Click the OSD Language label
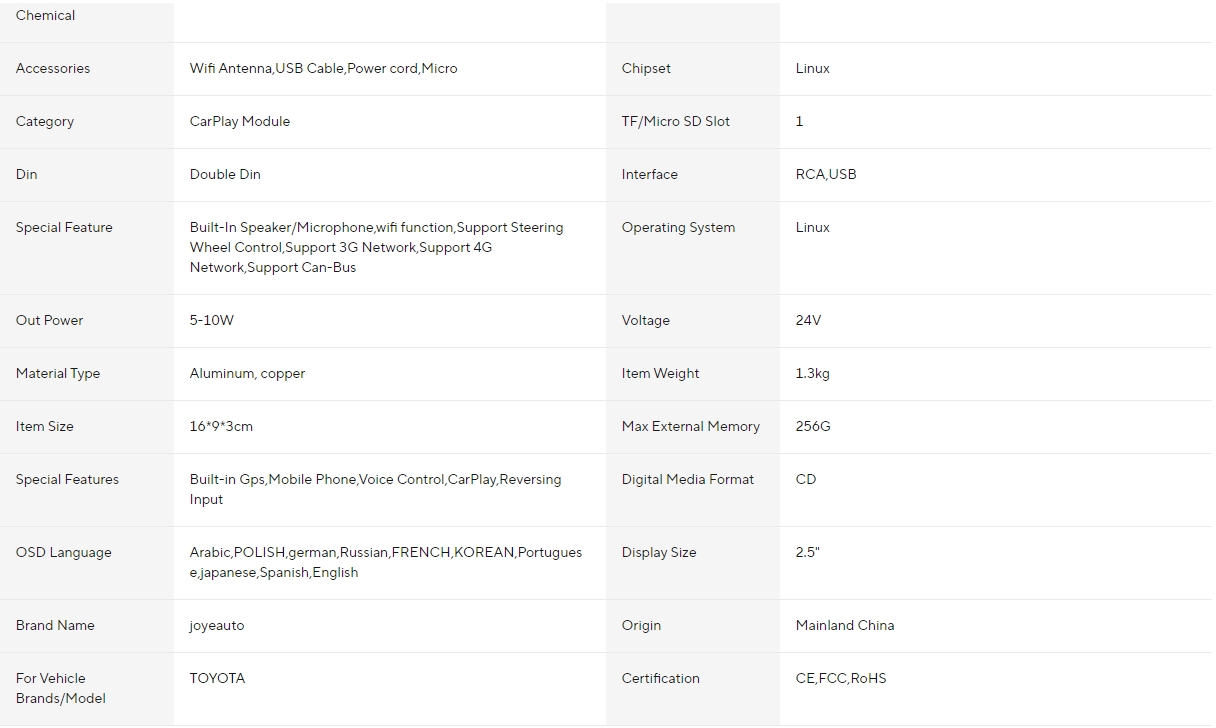 point(64,553)
